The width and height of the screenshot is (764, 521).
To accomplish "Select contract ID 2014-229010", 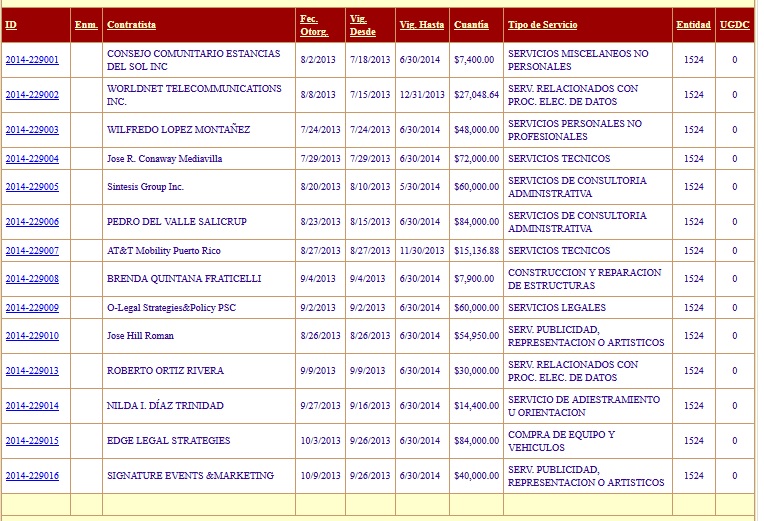I will tap(32, 336).
